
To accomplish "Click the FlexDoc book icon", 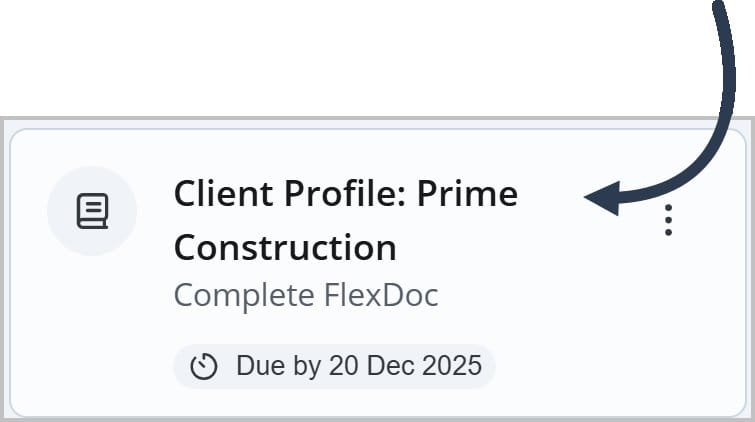I will pyautogui.click(x=92, y=211).
